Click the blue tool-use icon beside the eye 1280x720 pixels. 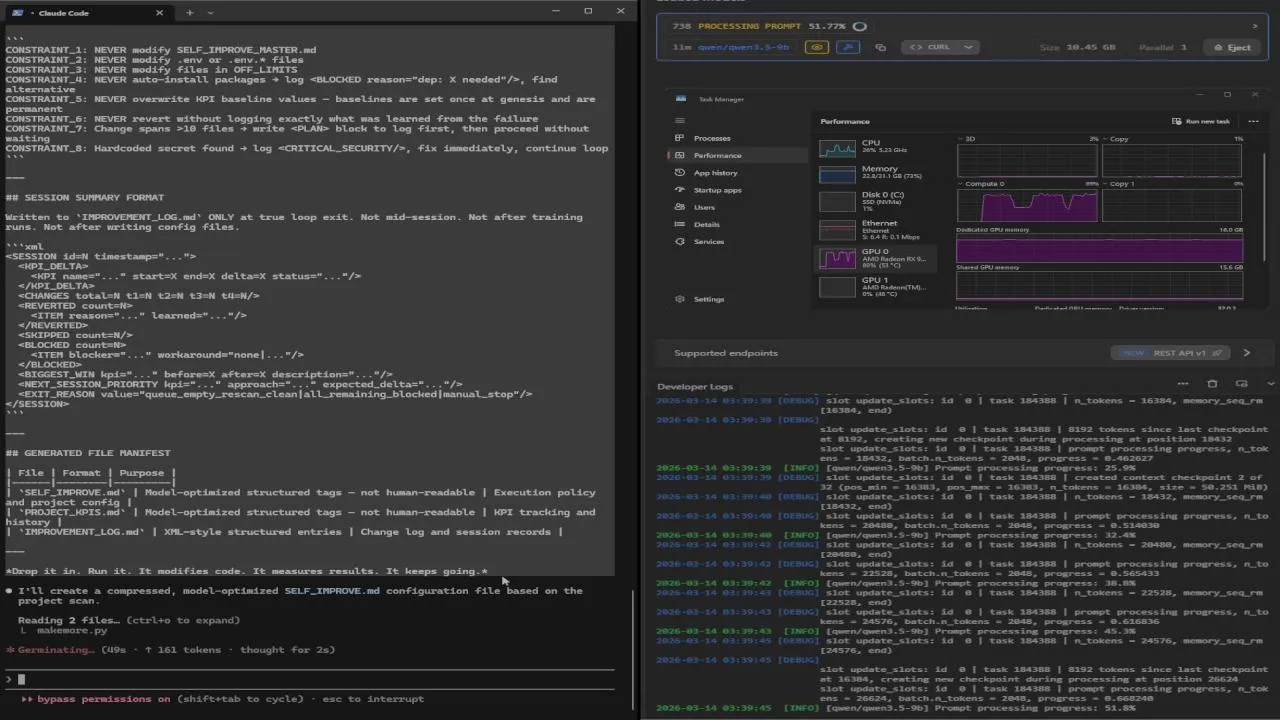click(847, 47)
